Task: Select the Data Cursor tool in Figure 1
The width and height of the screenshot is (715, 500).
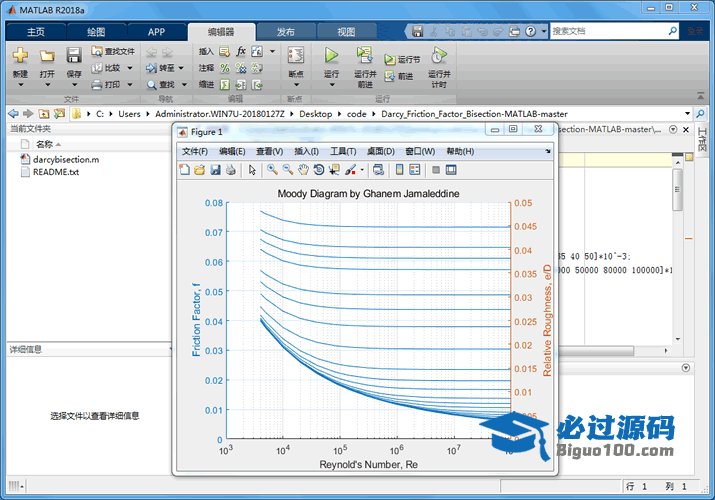Action: (x=334, y=170)
